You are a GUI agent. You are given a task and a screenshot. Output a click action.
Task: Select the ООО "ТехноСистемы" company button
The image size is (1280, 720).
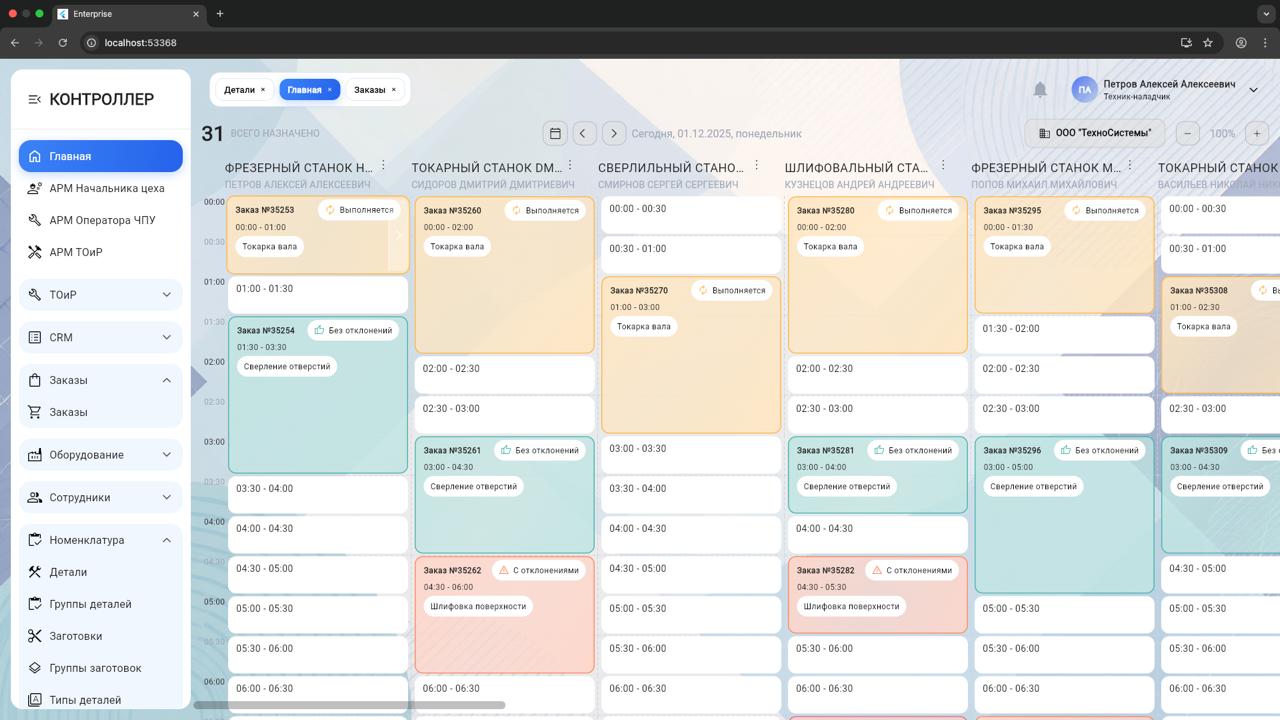click(1094, 133)
